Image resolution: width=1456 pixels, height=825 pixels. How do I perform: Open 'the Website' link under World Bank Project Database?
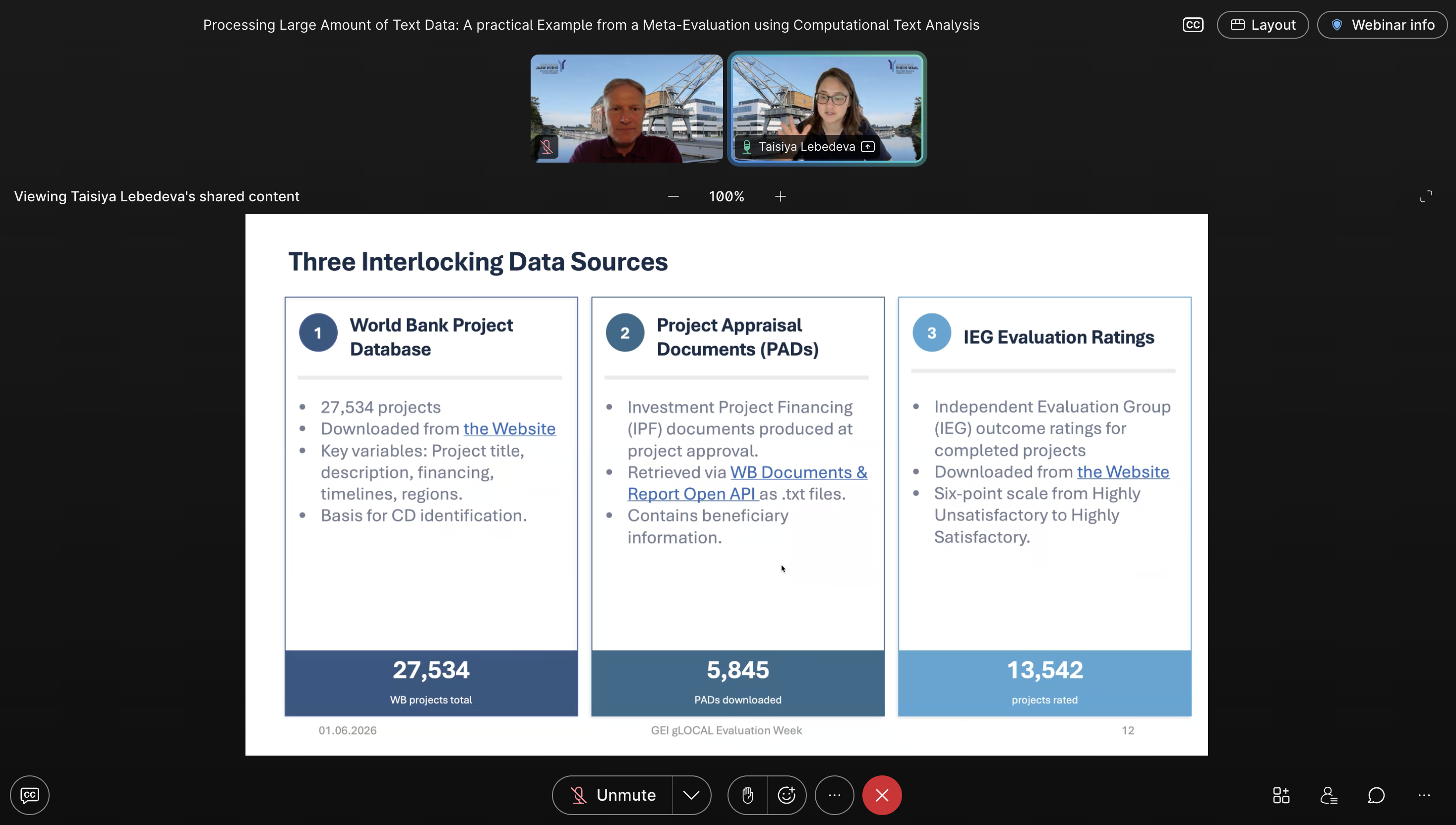pos(509,428)
